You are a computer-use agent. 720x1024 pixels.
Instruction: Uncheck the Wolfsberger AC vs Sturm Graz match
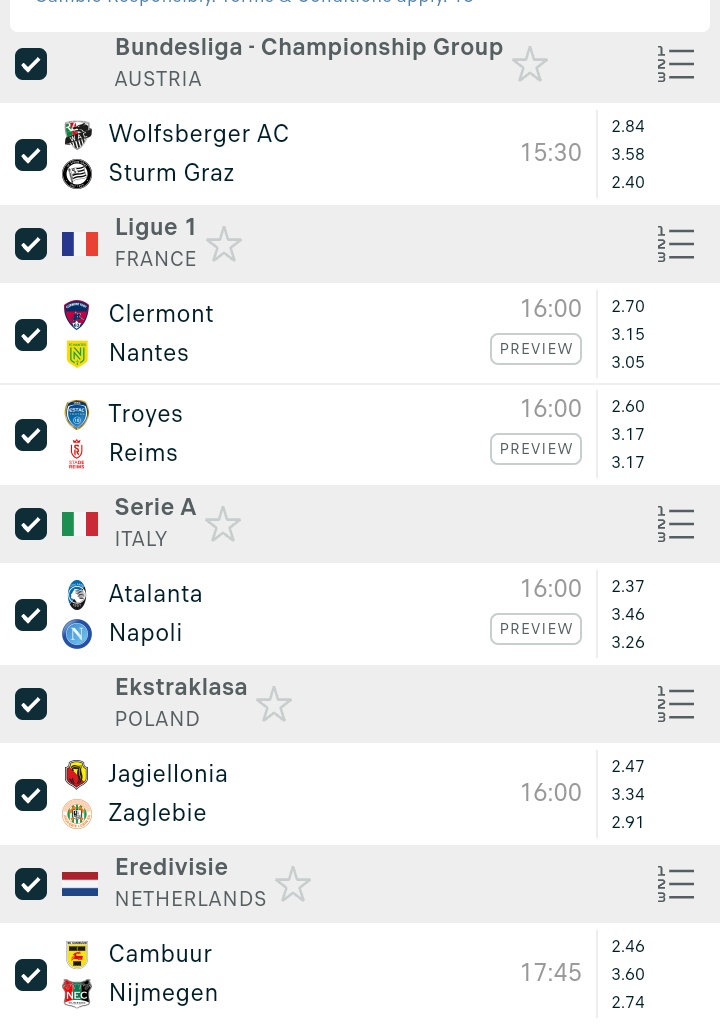point(31,154)
